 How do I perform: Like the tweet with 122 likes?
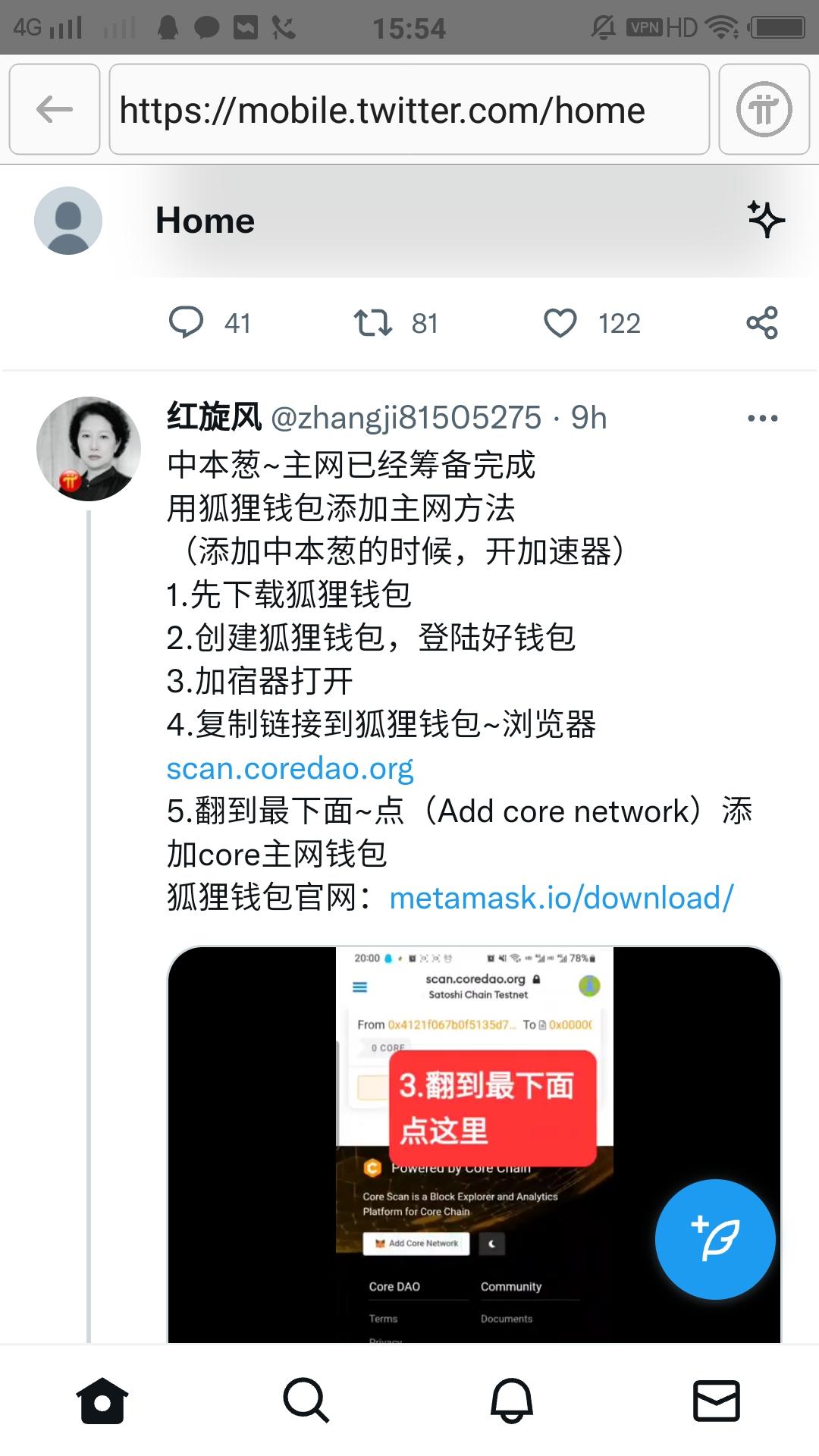click(x=560, y=323)
